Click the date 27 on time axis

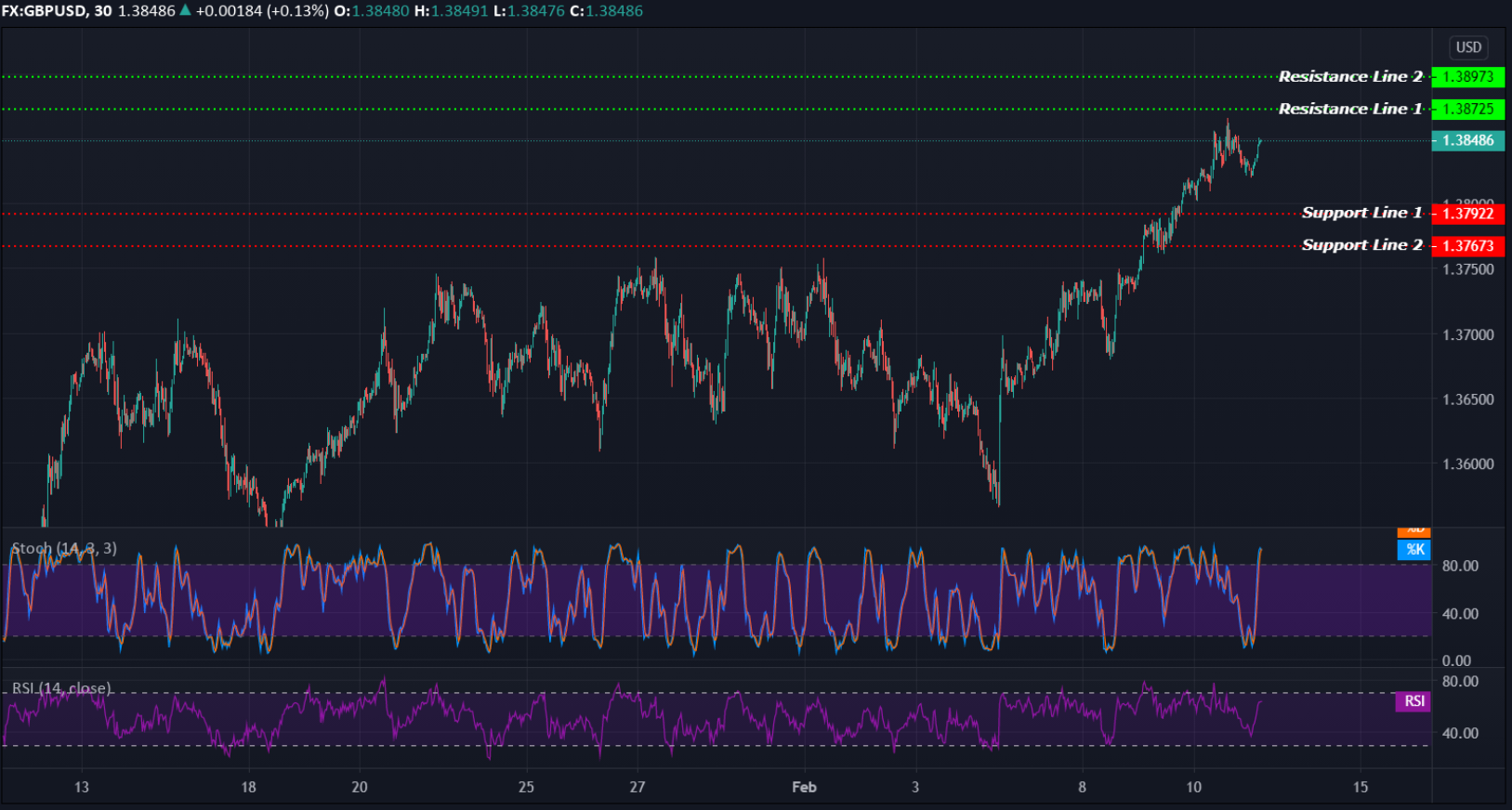(637, 787)
